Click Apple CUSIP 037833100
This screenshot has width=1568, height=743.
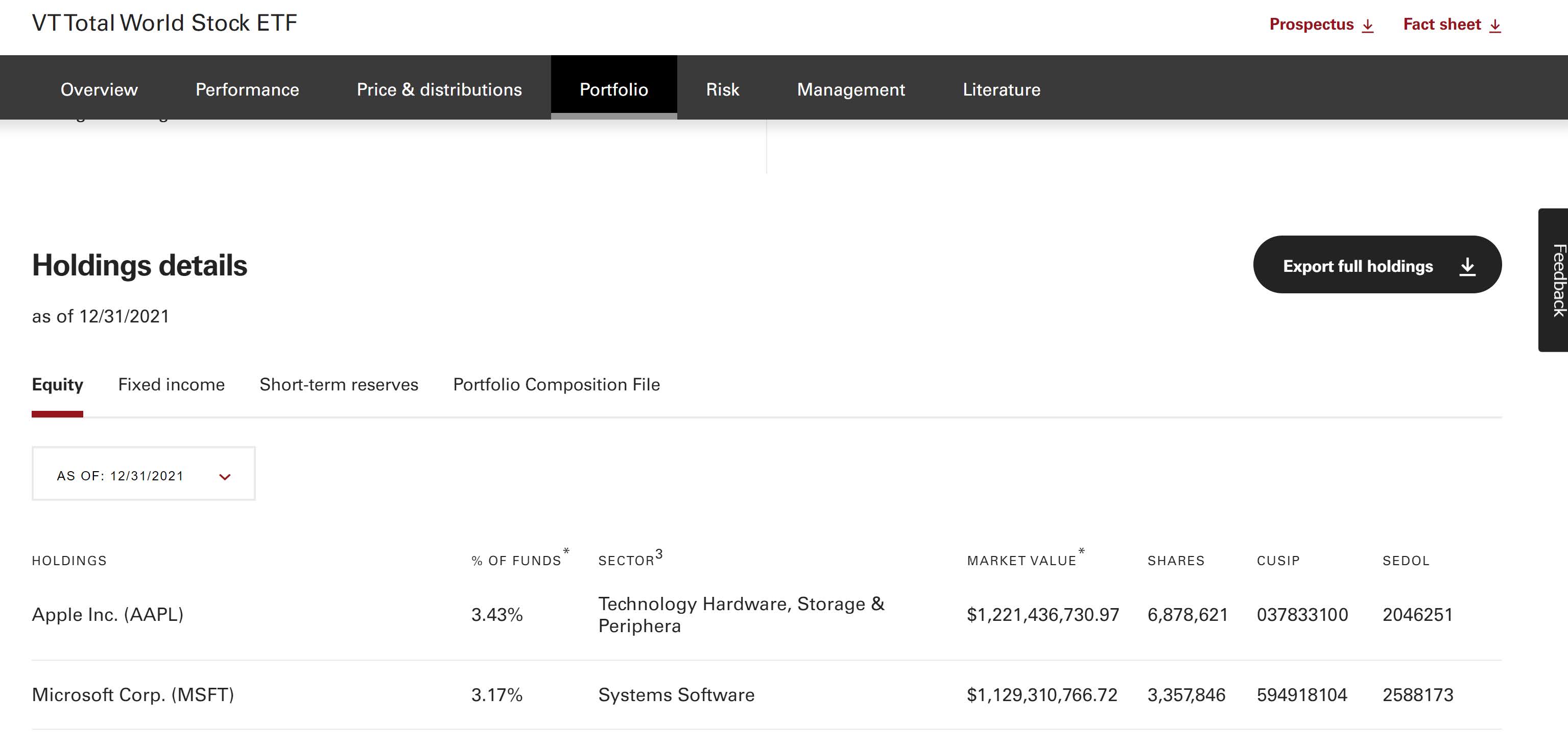click(x=1302, y=615)
